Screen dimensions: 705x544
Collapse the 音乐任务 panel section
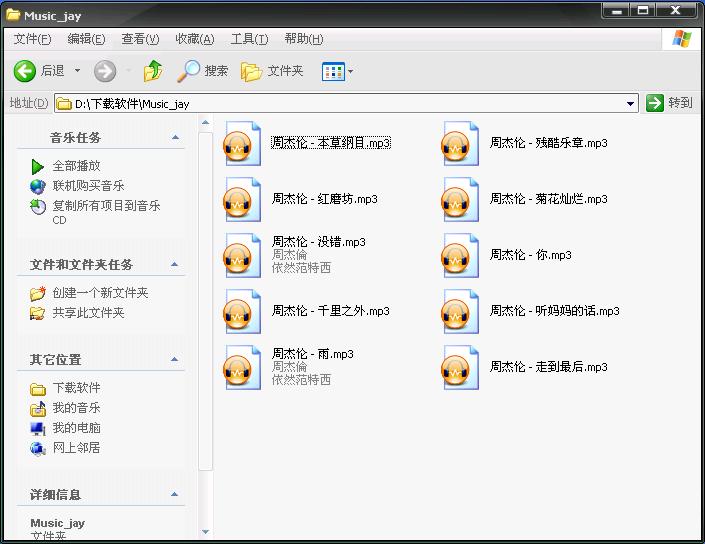point(176,138)
